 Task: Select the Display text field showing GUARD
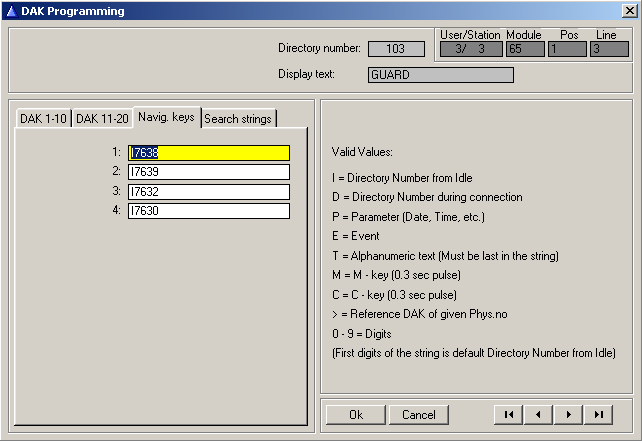tap(440, 75)
